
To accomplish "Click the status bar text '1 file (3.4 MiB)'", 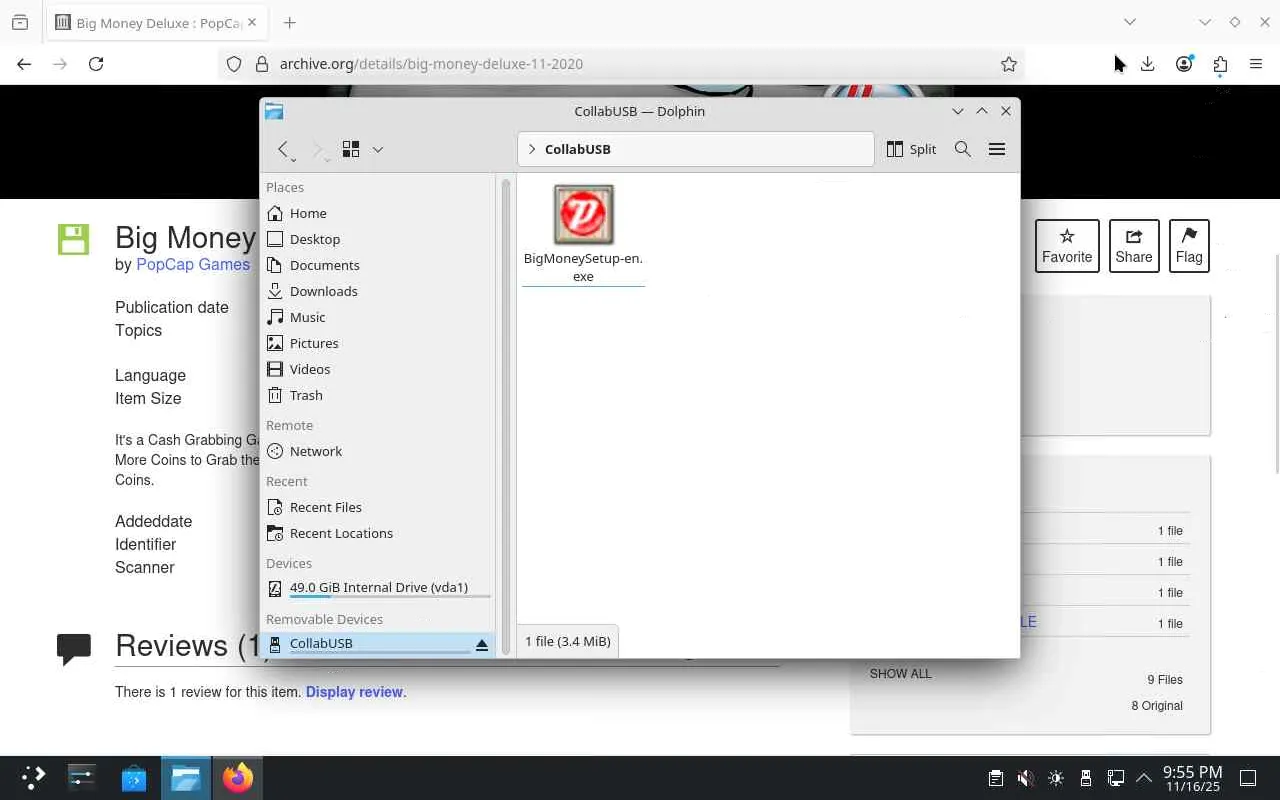I will pyautogui.click(x=568, y=641).
